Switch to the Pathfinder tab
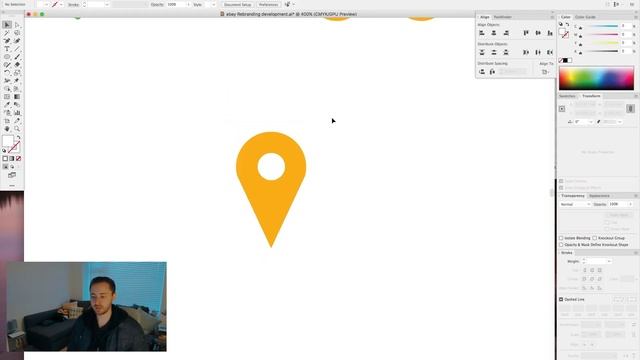The image size is (640, 360). 502,17
